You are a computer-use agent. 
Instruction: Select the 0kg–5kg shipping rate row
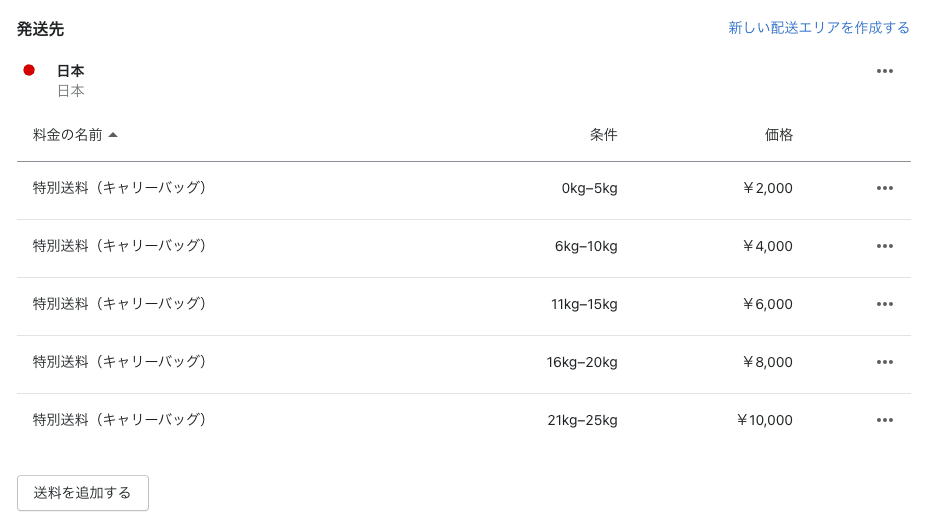point(464,190)
